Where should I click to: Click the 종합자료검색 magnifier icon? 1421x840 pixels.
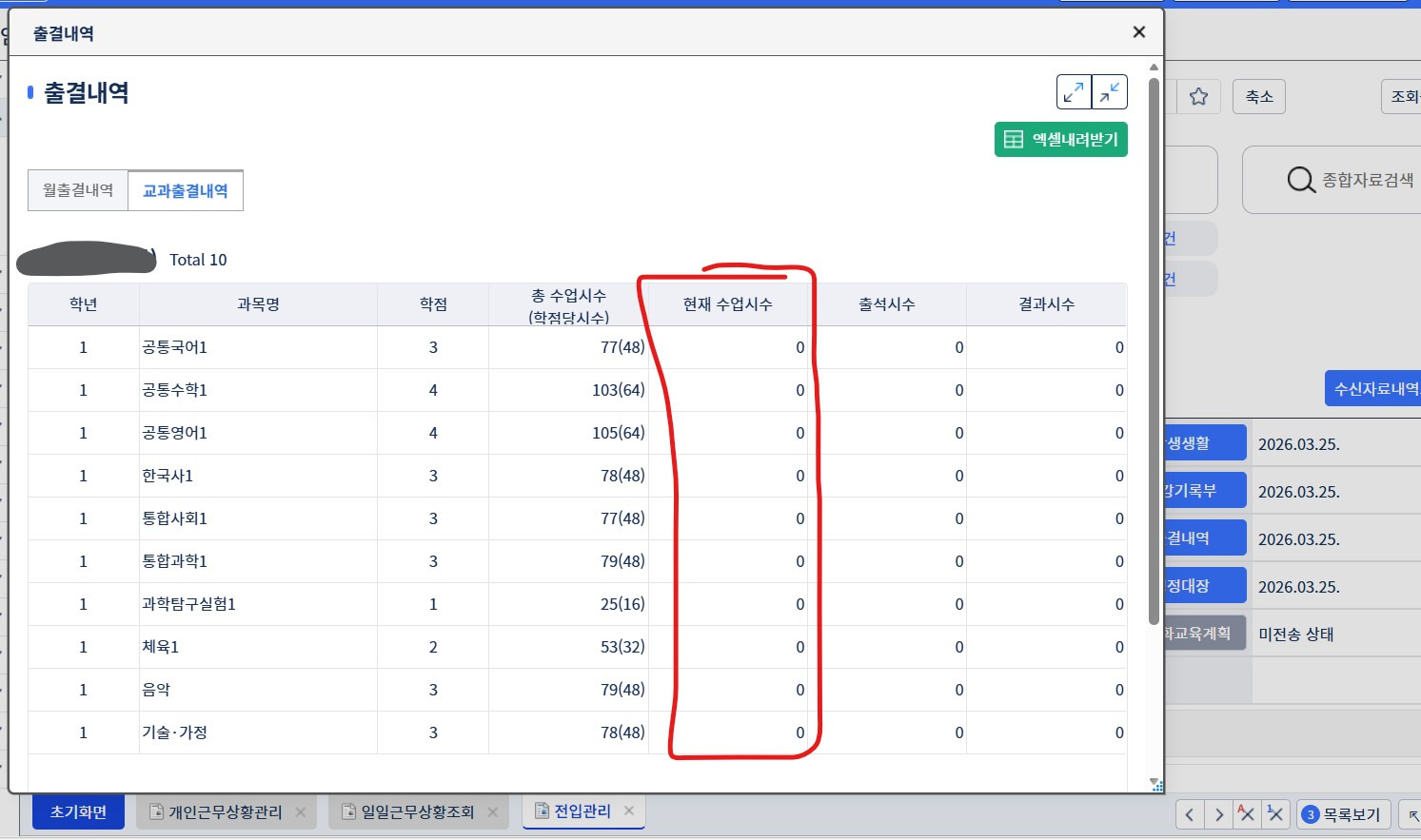[1300, 180]
